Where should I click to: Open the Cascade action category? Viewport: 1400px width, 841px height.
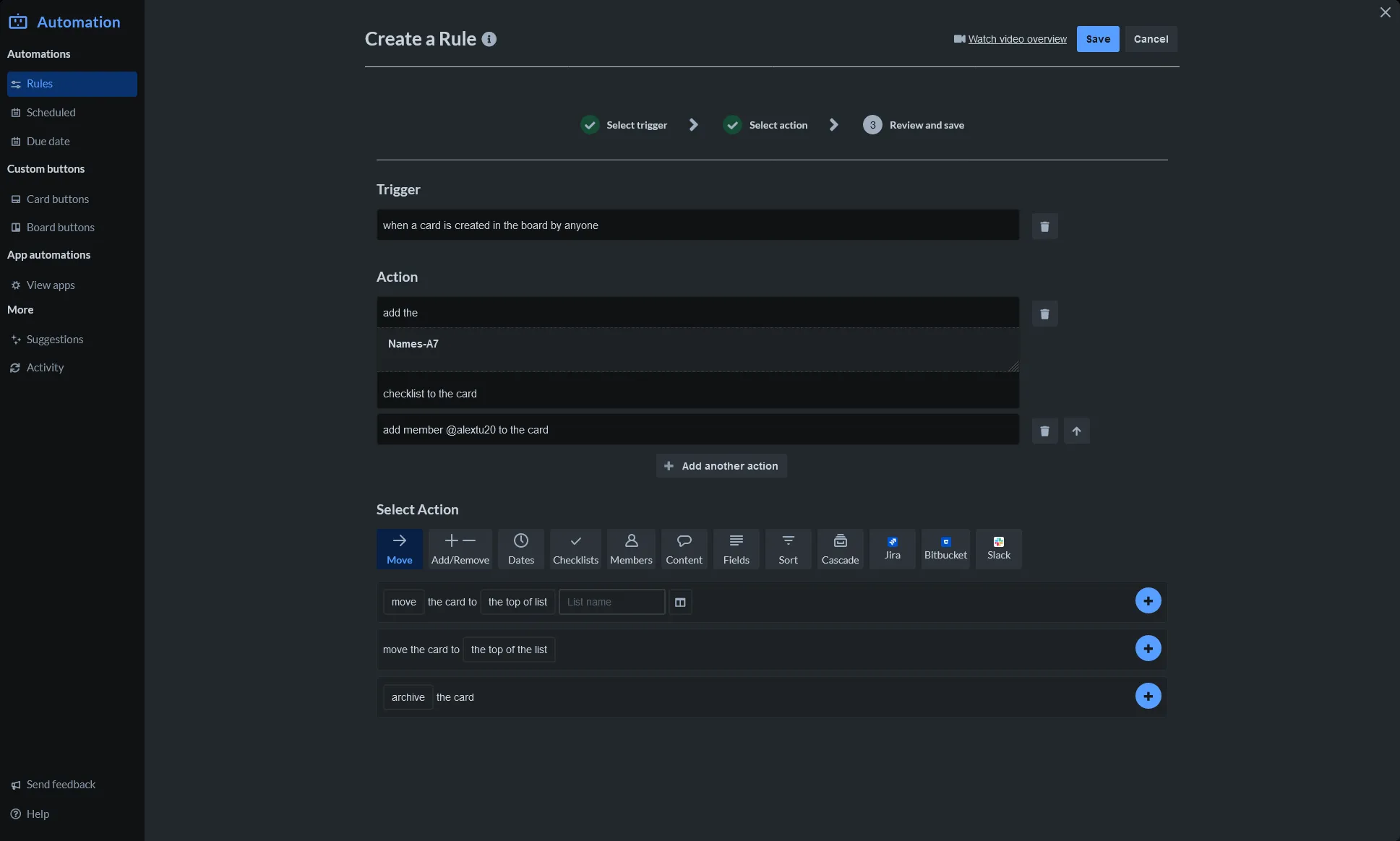(x=839, y=548)
